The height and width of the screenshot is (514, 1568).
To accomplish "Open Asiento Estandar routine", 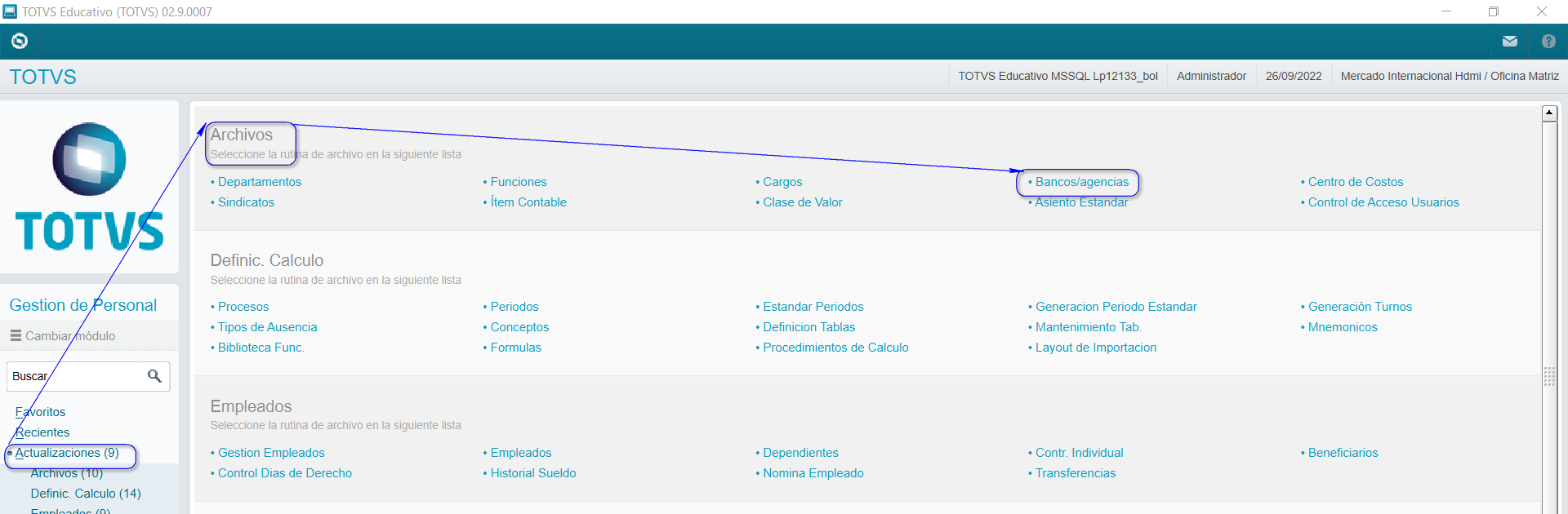I will [1081, 202].
